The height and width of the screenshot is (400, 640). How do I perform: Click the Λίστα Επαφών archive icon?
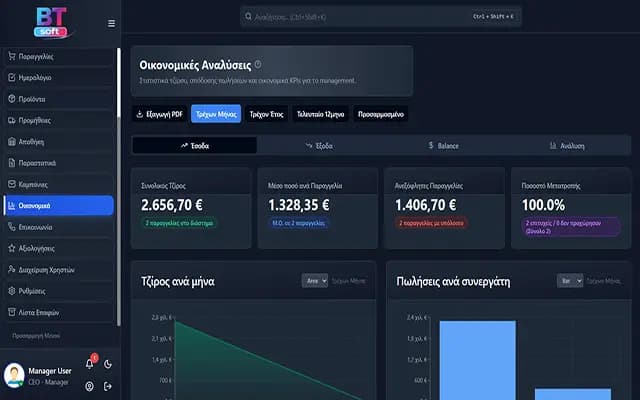12,312
